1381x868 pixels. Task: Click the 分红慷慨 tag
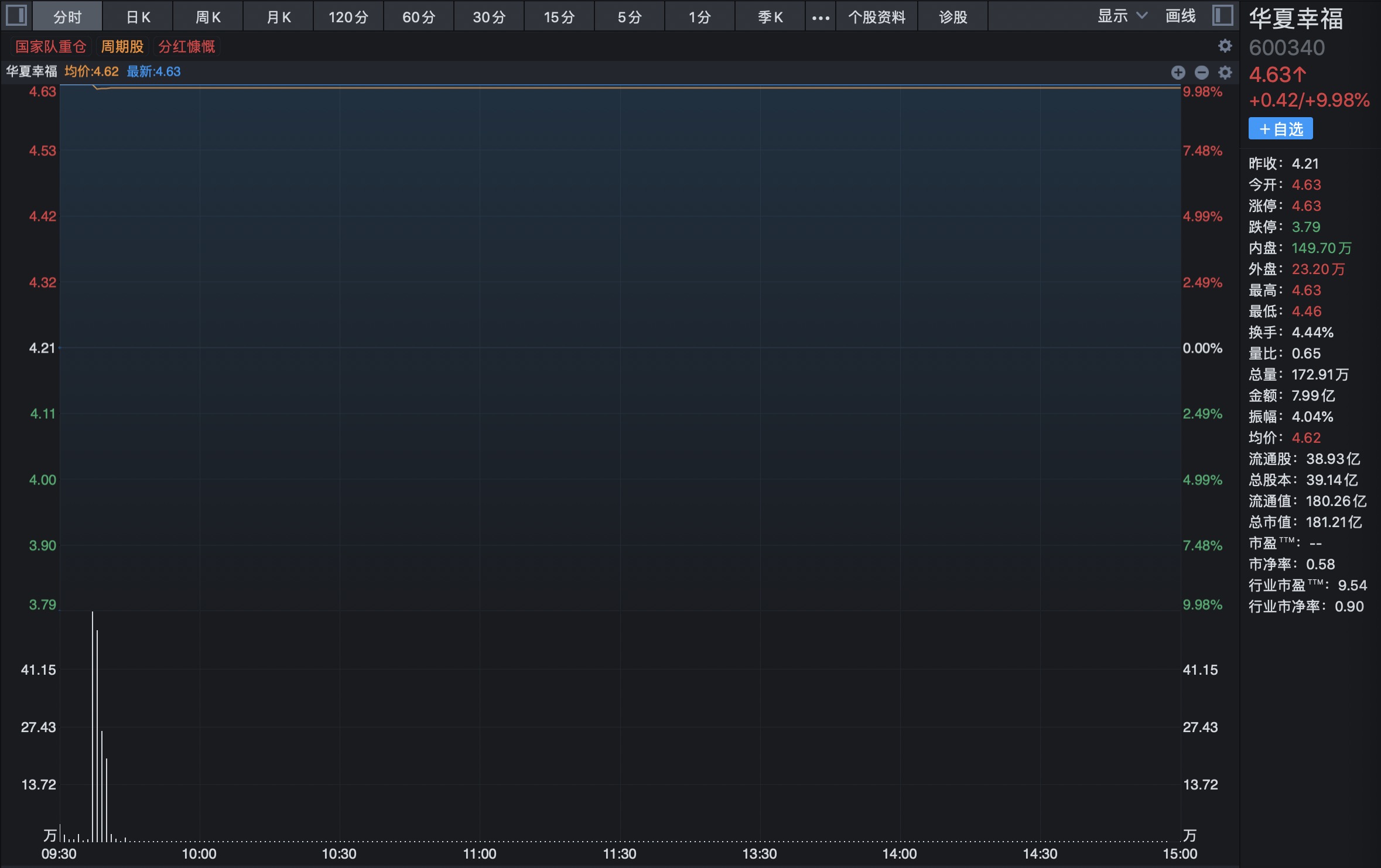tap(187, 46)
